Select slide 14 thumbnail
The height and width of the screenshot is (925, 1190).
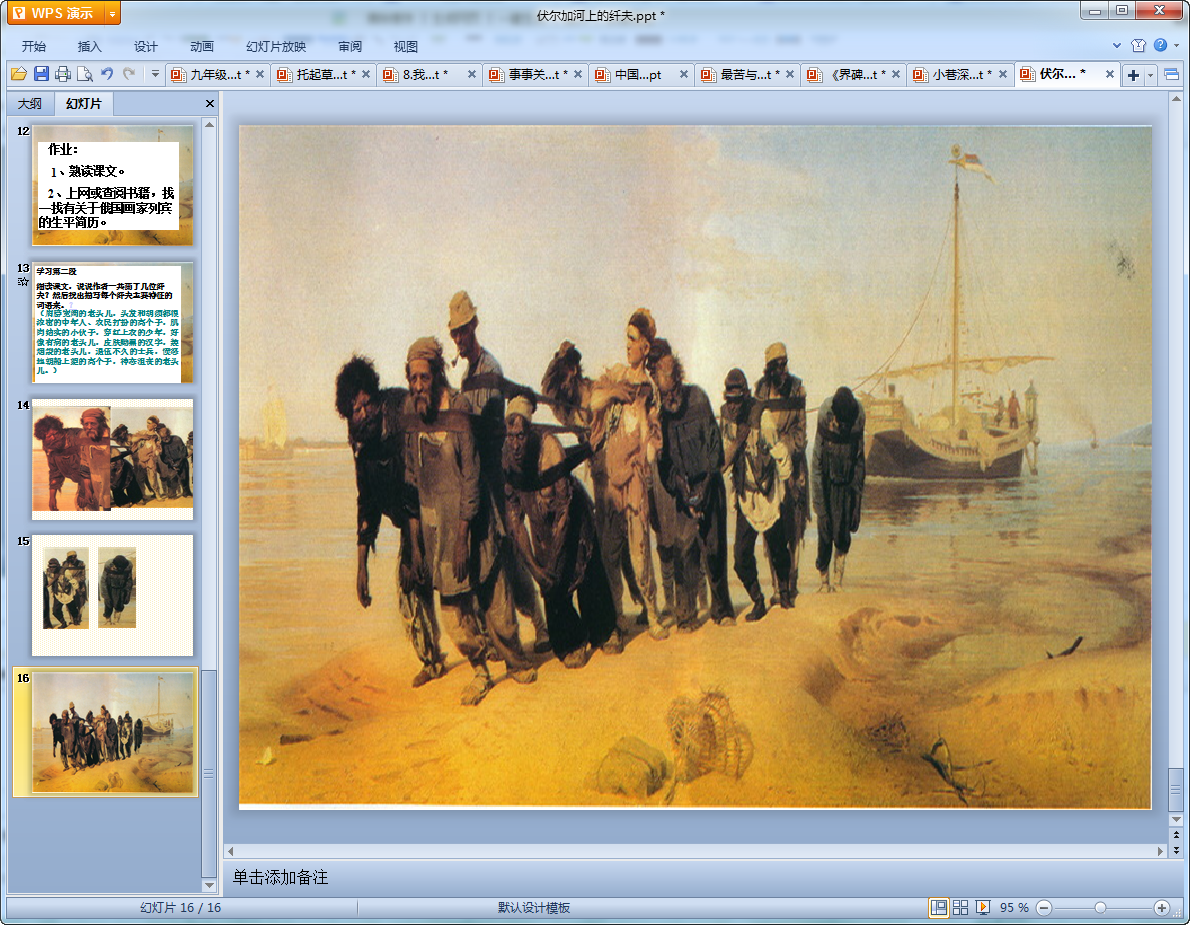112,459
